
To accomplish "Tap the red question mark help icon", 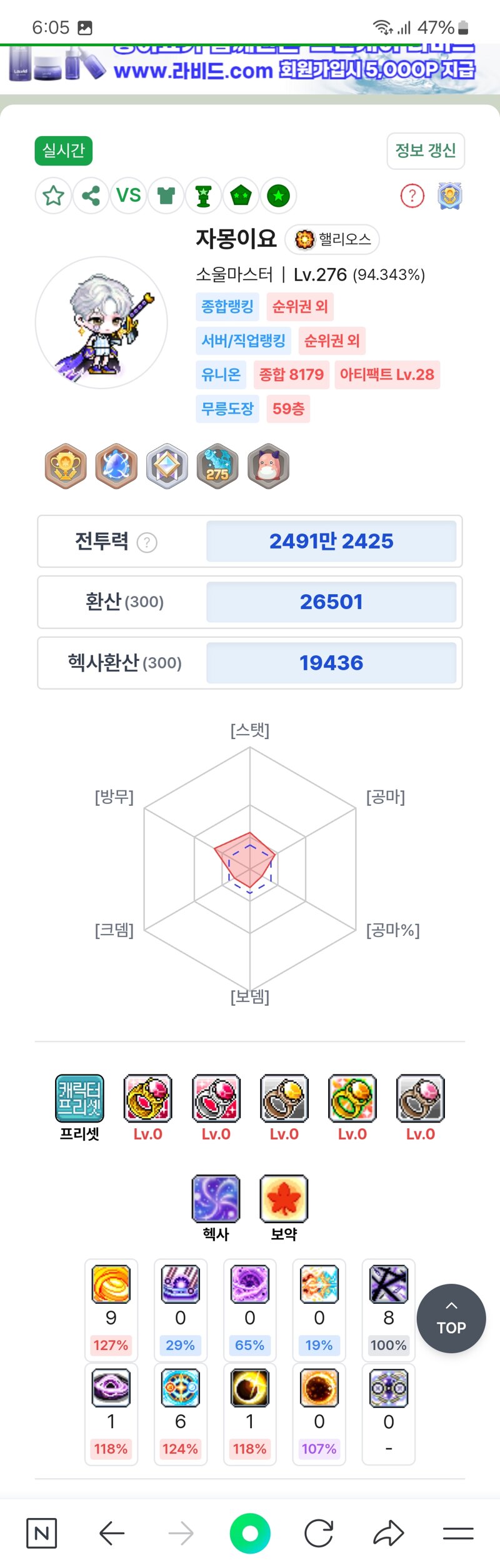I will coord(412,196).
